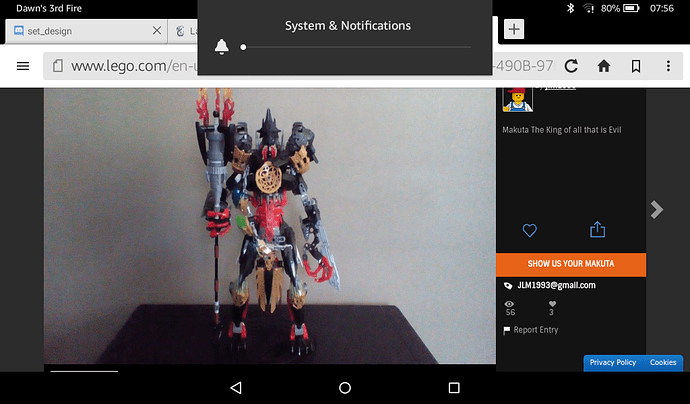
Task: Select the caption Makuta The King text
Action: (562, 130)
